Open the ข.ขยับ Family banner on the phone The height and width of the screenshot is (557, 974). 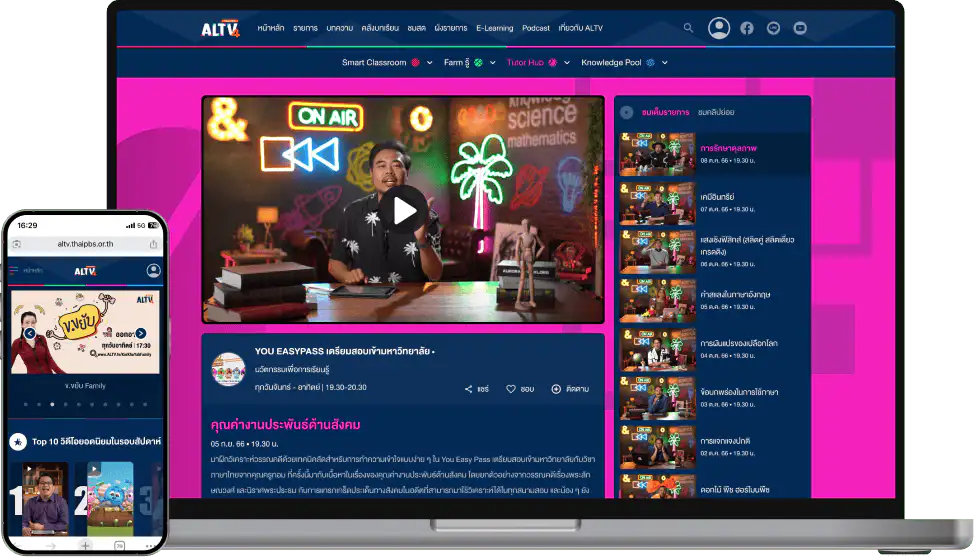85,332
